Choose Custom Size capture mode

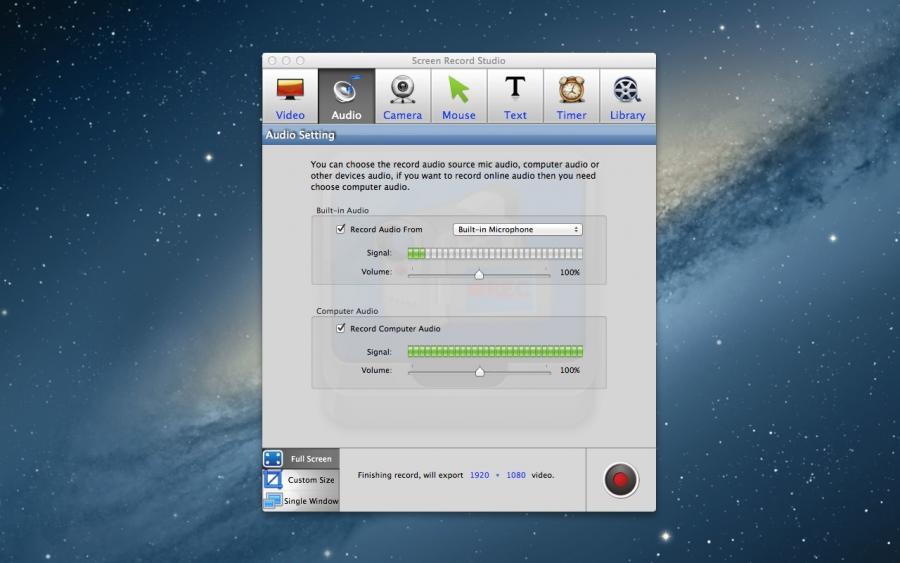point(301,480)
